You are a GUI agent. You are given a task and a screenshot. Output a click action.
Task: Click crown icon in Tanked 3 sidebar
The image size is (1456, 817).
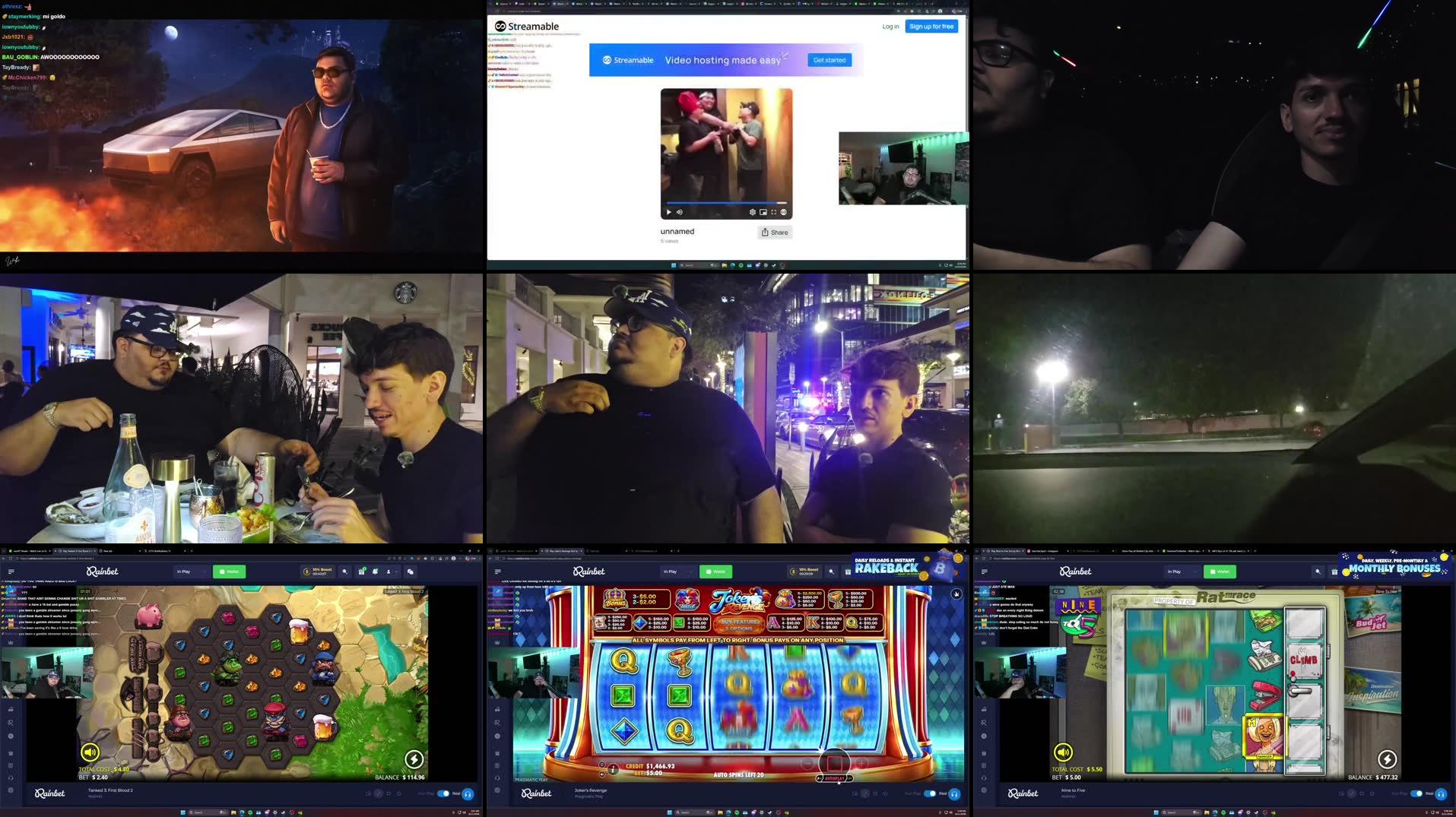(x=11, y=642)
